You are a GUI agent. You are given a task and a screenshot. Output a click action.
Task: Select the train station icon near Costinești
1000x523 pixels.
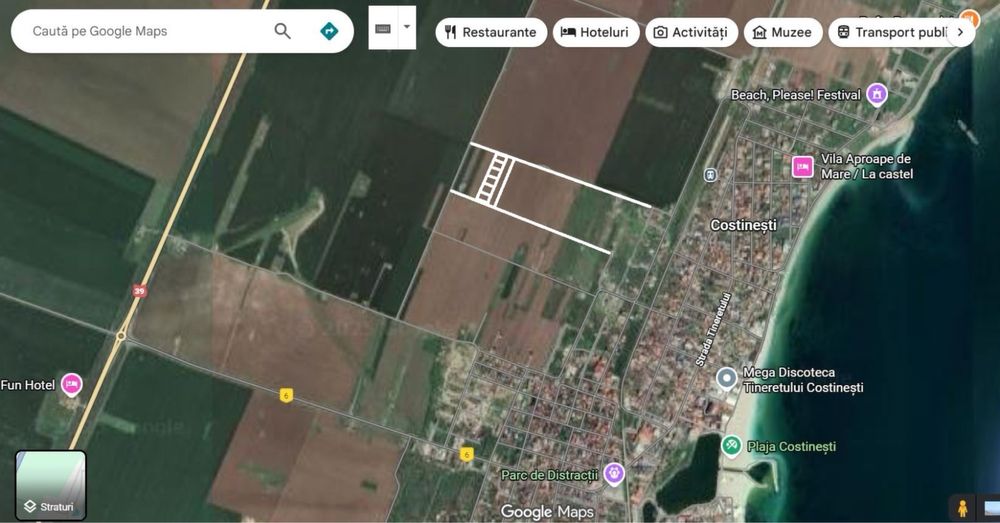(710, 175)
